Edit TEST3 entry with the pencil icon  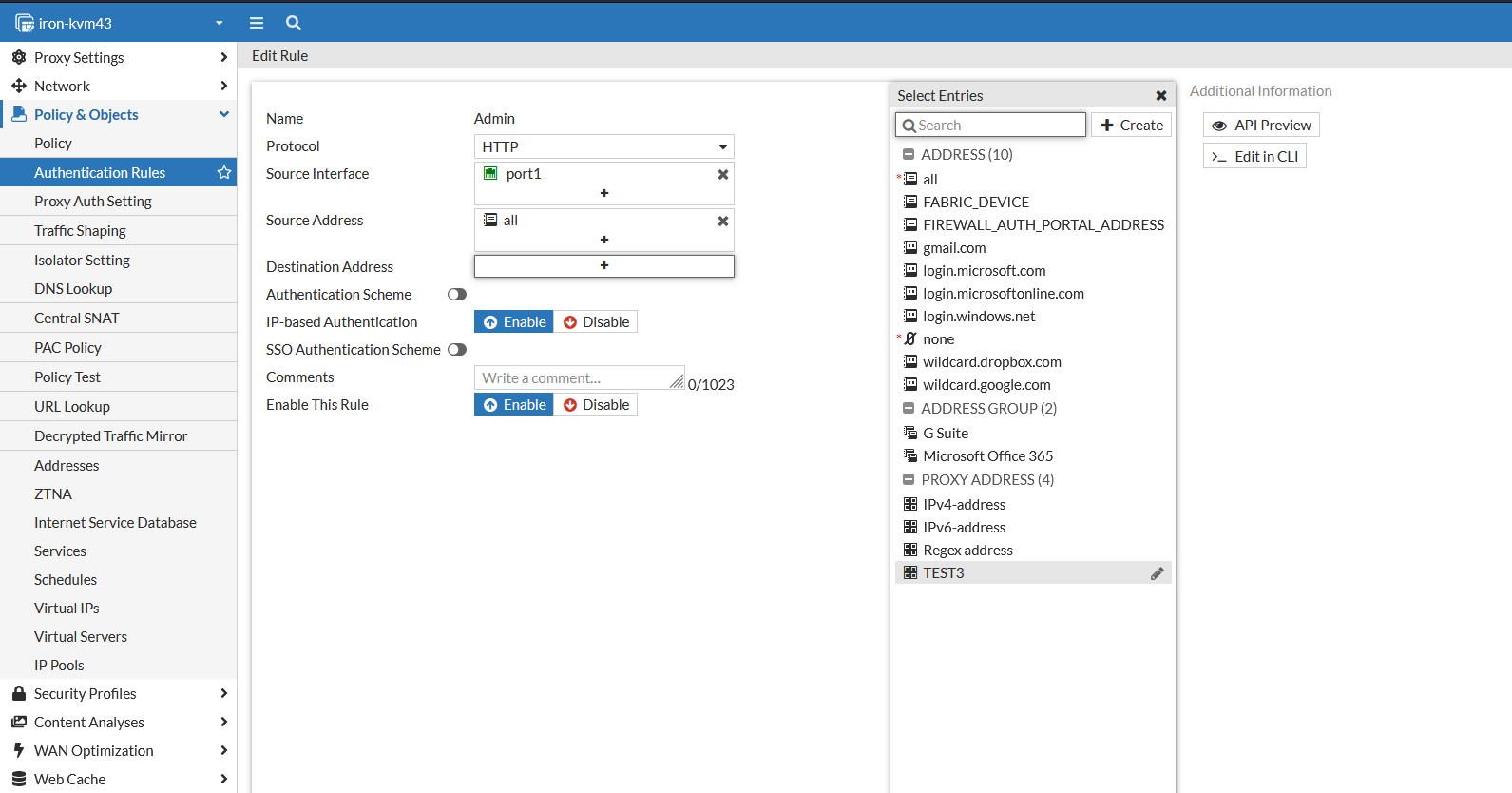coord(1158,573)
